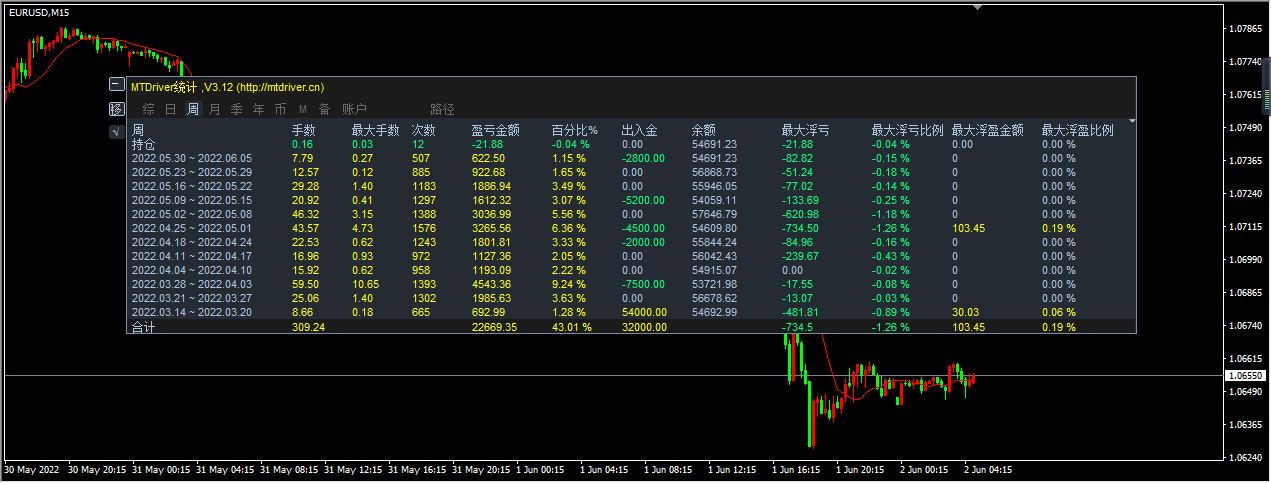Click the small triangle at table's right edge

point(1133,121)
